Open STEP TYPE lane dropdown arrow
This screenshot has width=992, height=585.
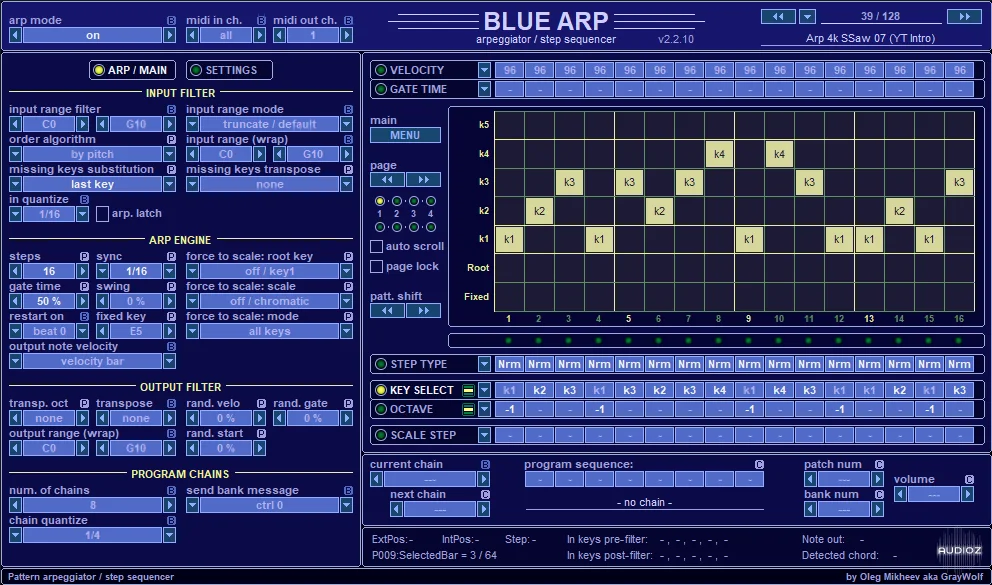pyautogui.click(x=484, y=364)
